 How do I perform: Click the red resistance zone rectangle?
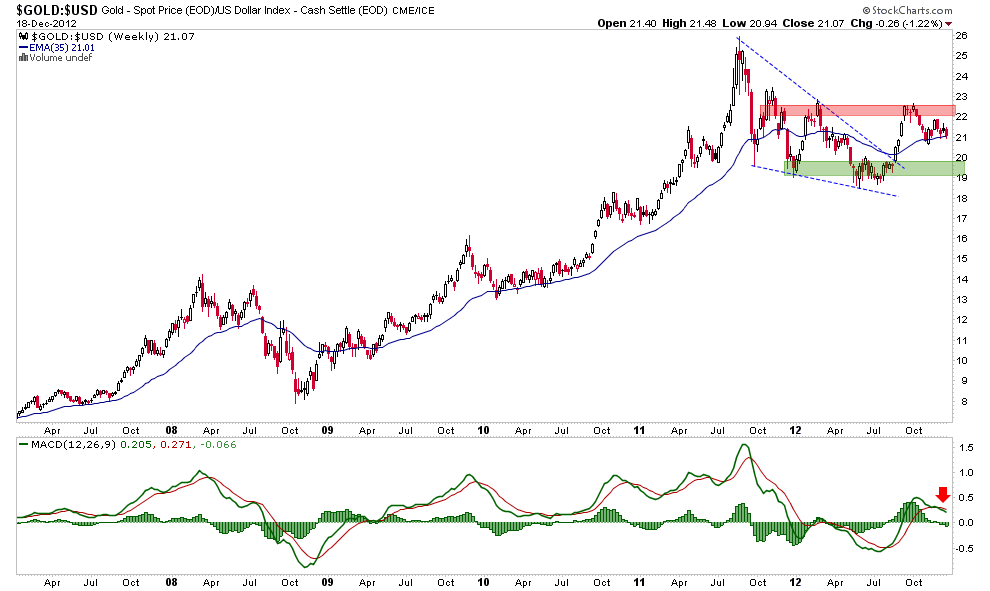tap(857, 110)
